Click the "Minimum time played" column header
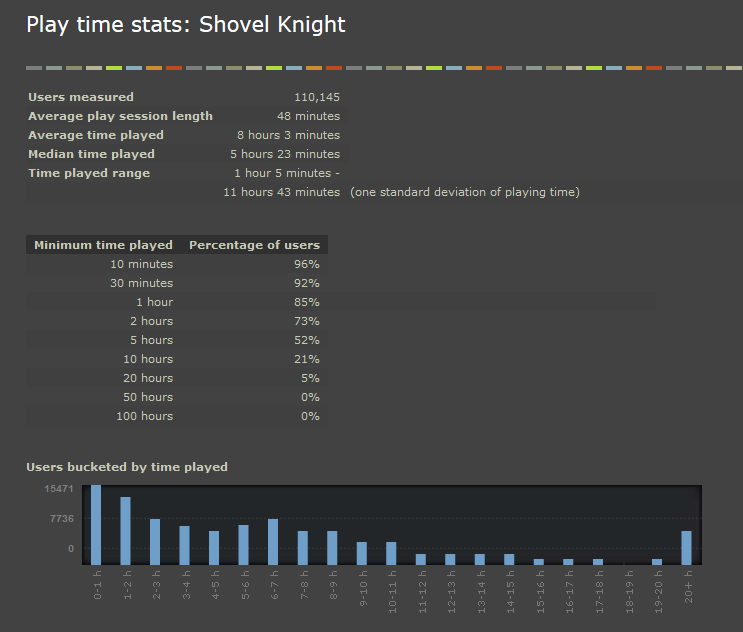This screenshot has height=632, width=743. (x=103, y=245)
